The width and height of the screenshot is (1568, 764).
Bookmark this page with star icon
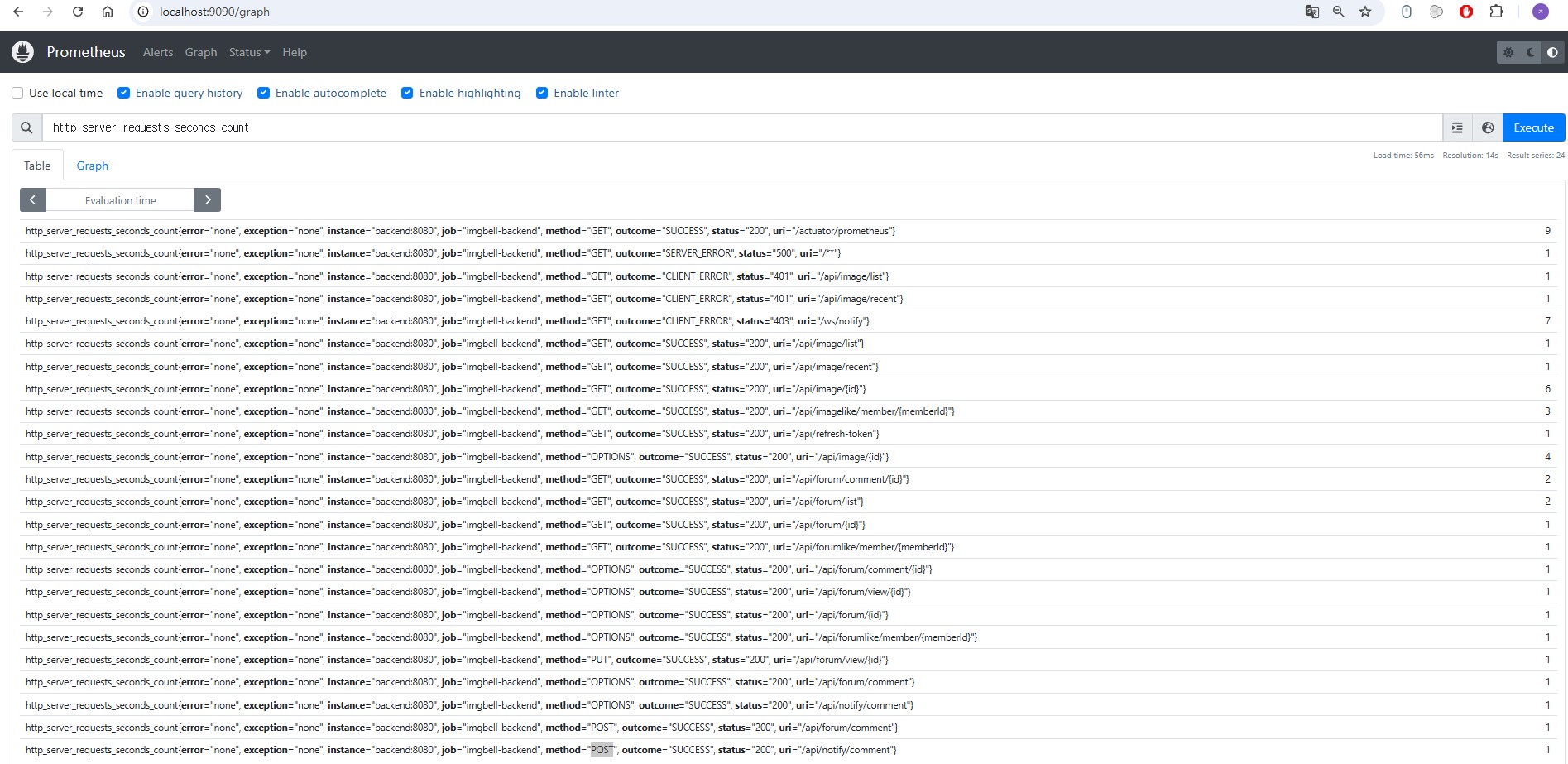click(1365, 12)
